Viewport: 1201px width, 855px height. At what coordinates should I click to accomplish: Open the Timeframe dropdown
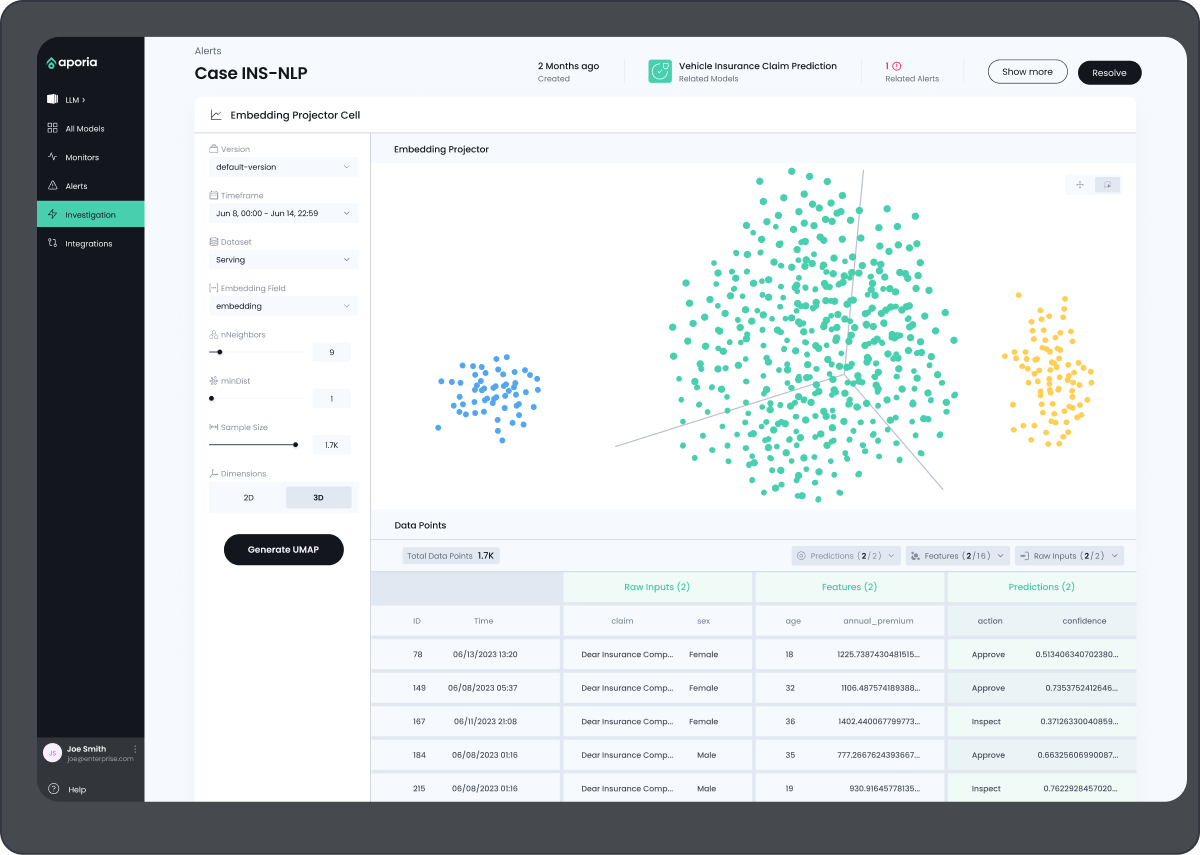coord(284,213)
